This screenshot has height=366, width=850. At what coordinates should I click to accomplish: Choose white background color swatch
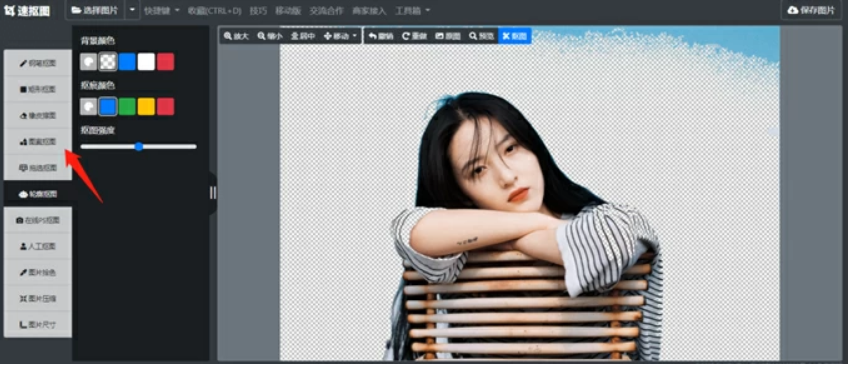146,62
